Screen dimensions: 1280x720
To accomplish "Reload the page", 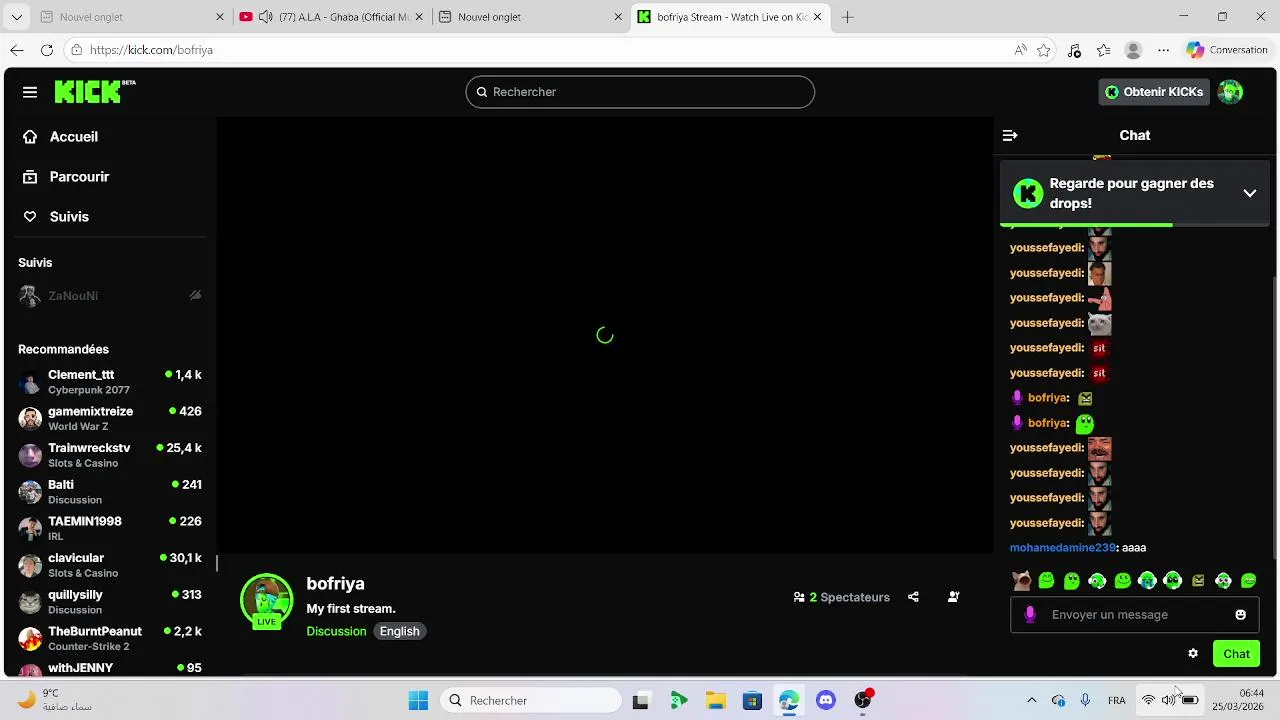I will [x=46, y=50].
